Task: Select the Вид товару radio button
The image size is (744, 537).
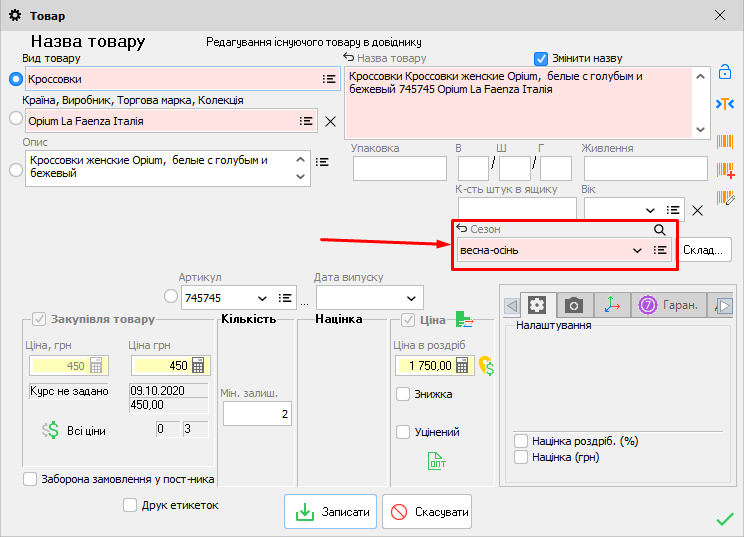Action: [15, 78]
